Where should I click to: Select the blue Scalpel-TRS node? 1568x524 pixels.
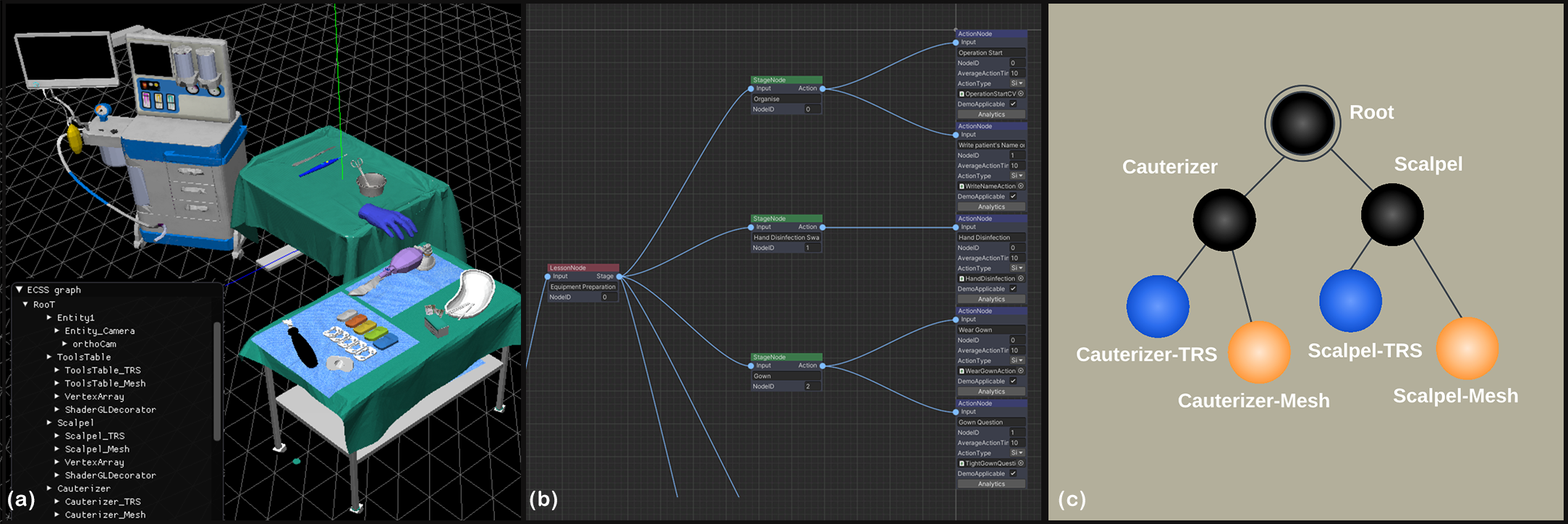click(x=1350, y=301)
